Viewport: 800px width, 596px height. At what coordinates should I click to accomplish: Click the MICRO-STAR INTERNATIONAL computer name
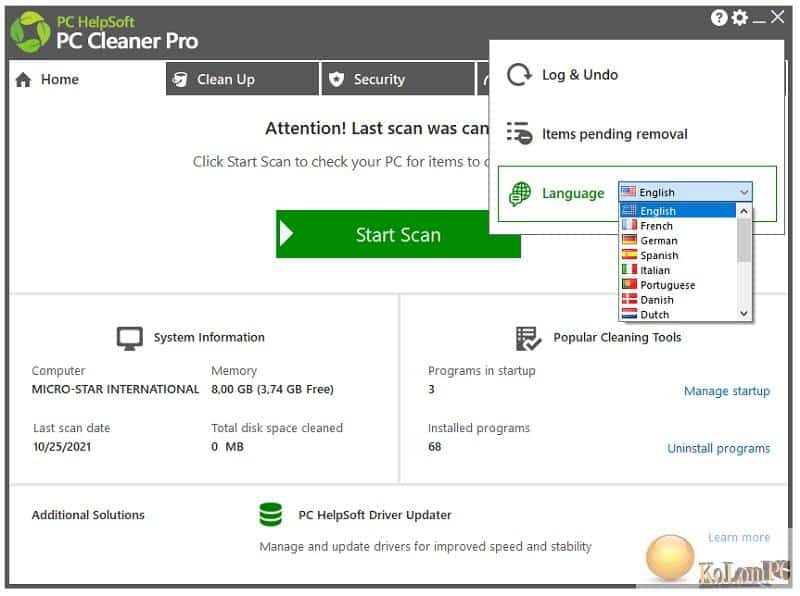point(115,389)
